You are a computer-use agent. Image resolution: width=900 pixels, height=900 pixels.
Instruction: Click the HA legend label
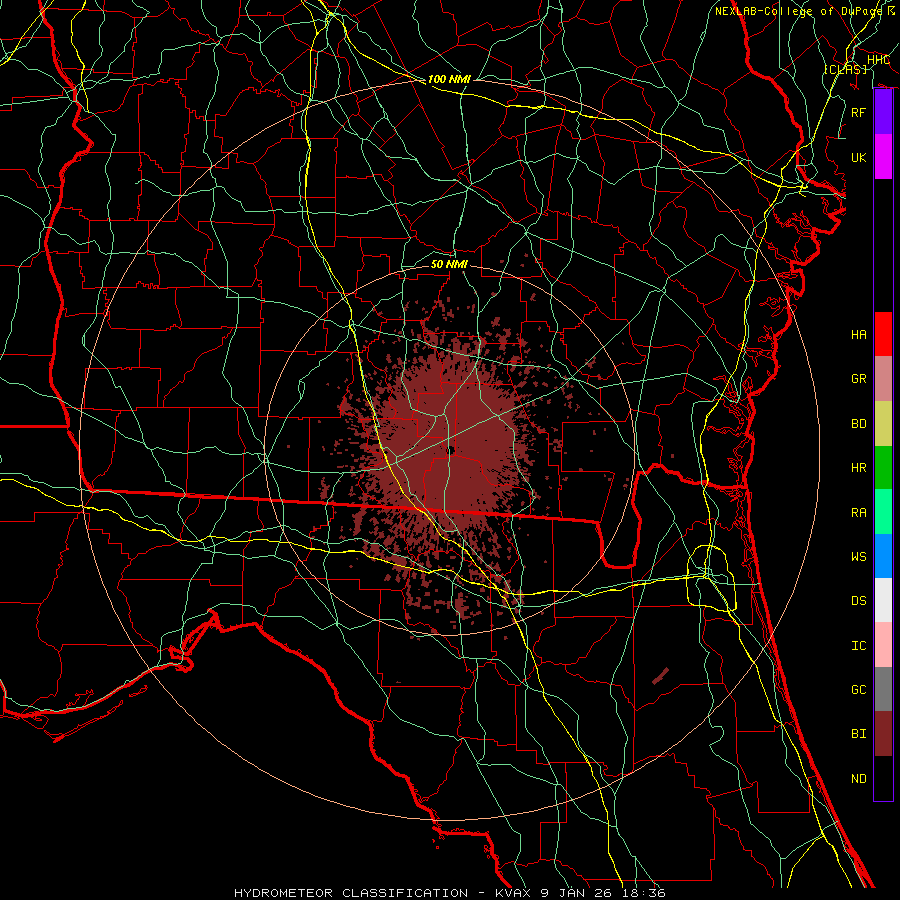click(859, 335)
